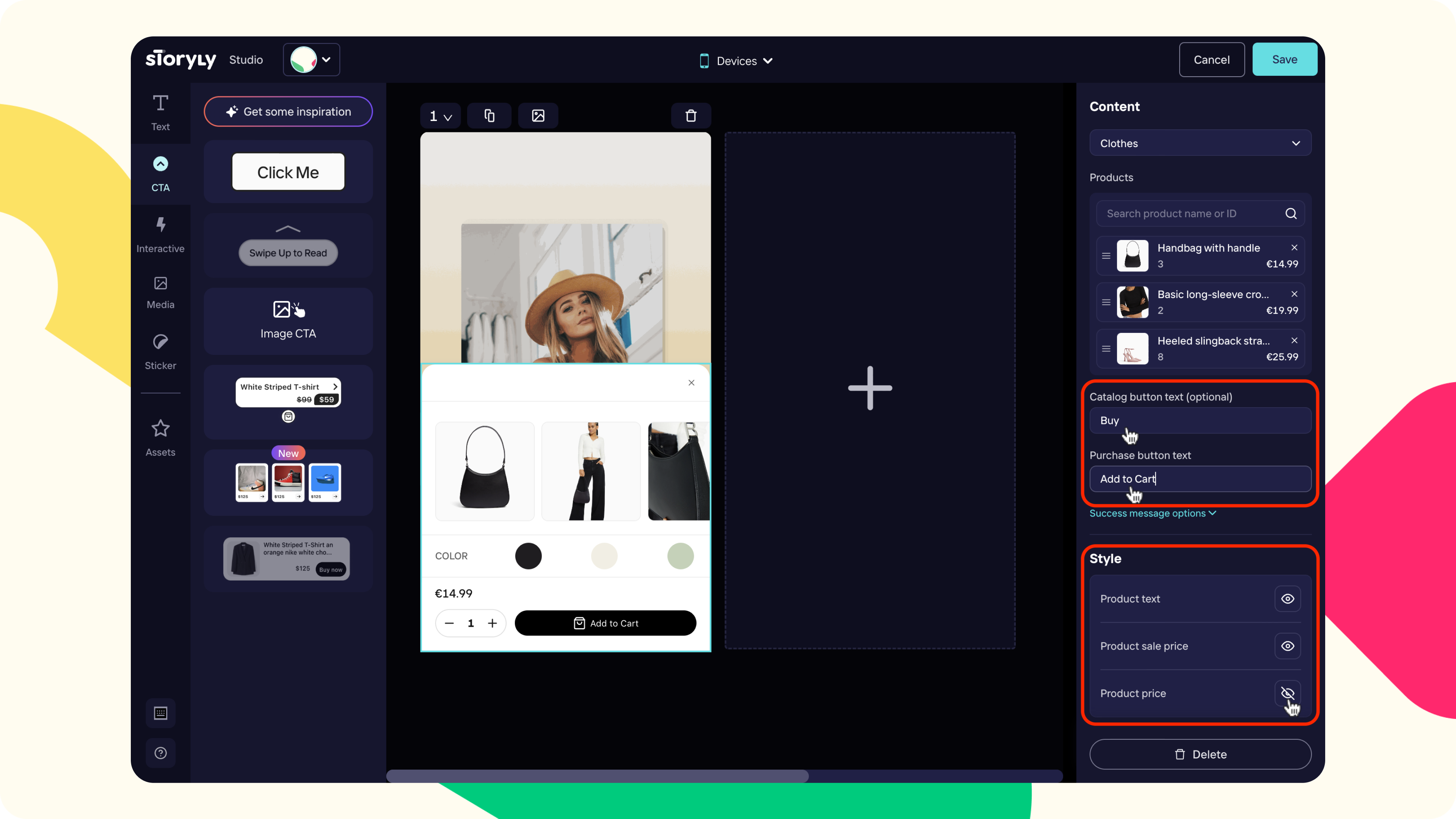Click the story background image icon
Viewport: 1456px width, 819px height.
click(538, 116)
